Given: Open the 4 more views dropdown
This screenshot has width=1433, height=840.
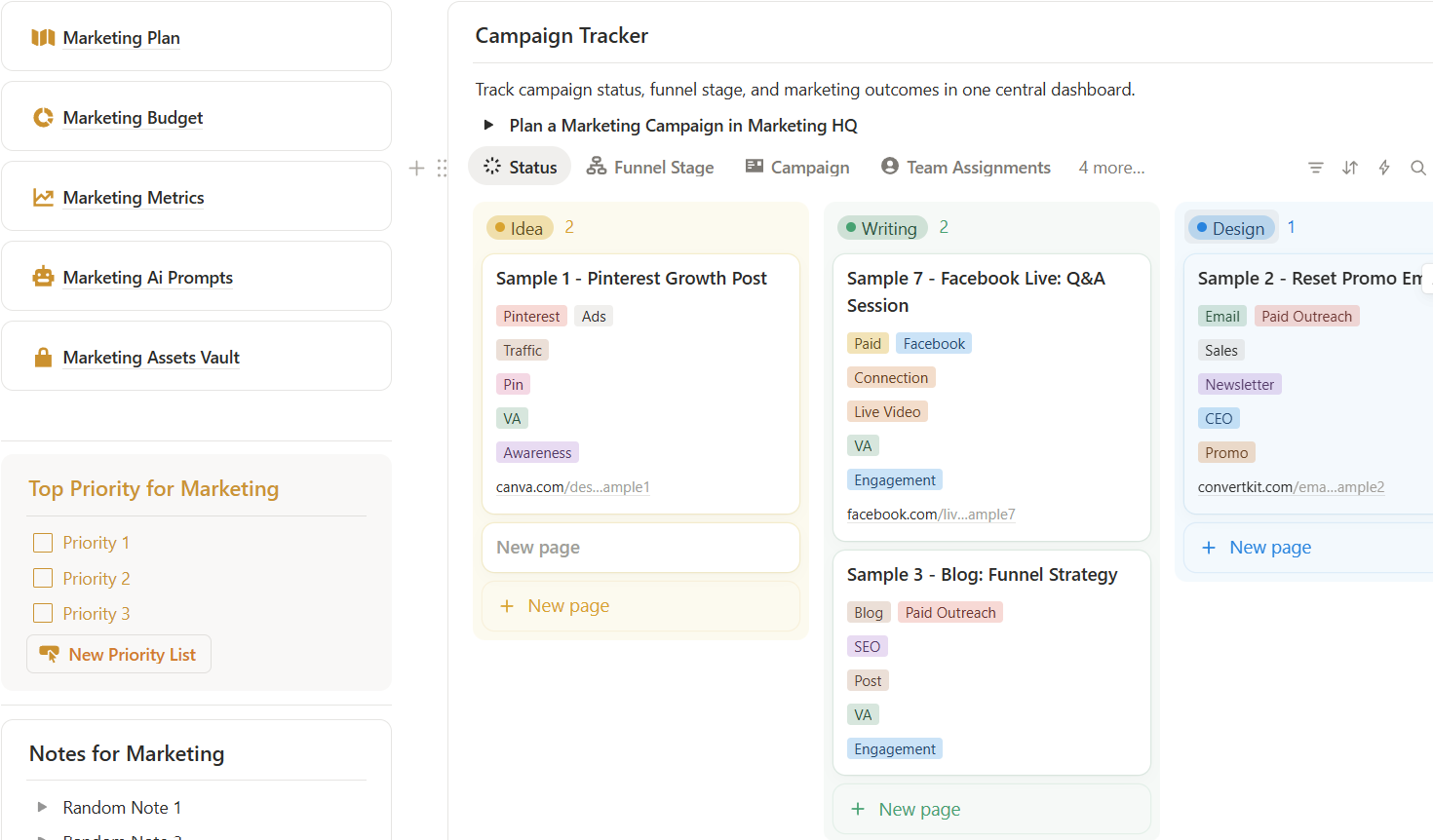Looking at the screenshot, I should coord(1111,168).
